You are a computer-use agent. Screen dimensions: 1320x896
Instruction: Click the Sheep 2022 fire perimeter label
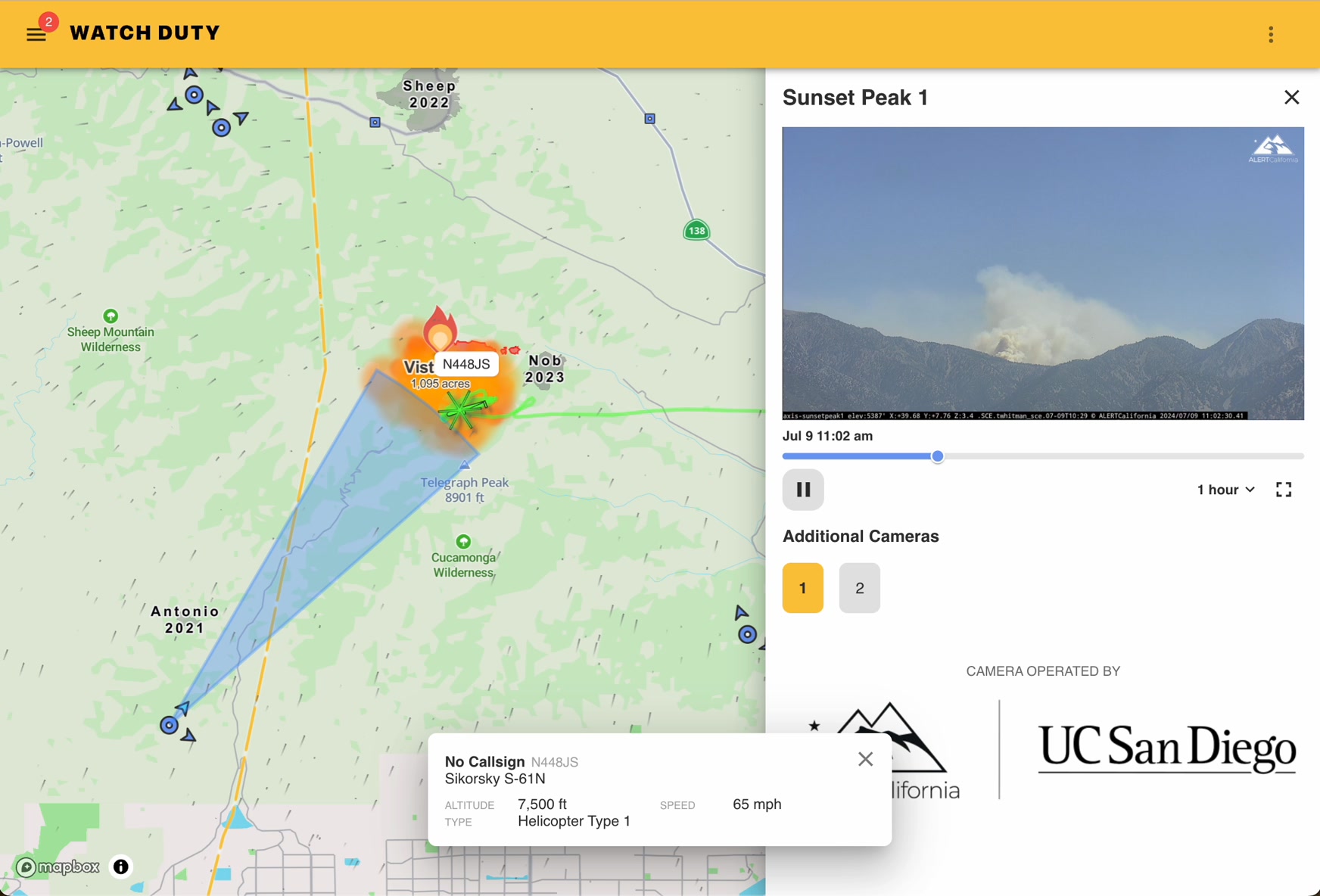[x=430, y=95]
